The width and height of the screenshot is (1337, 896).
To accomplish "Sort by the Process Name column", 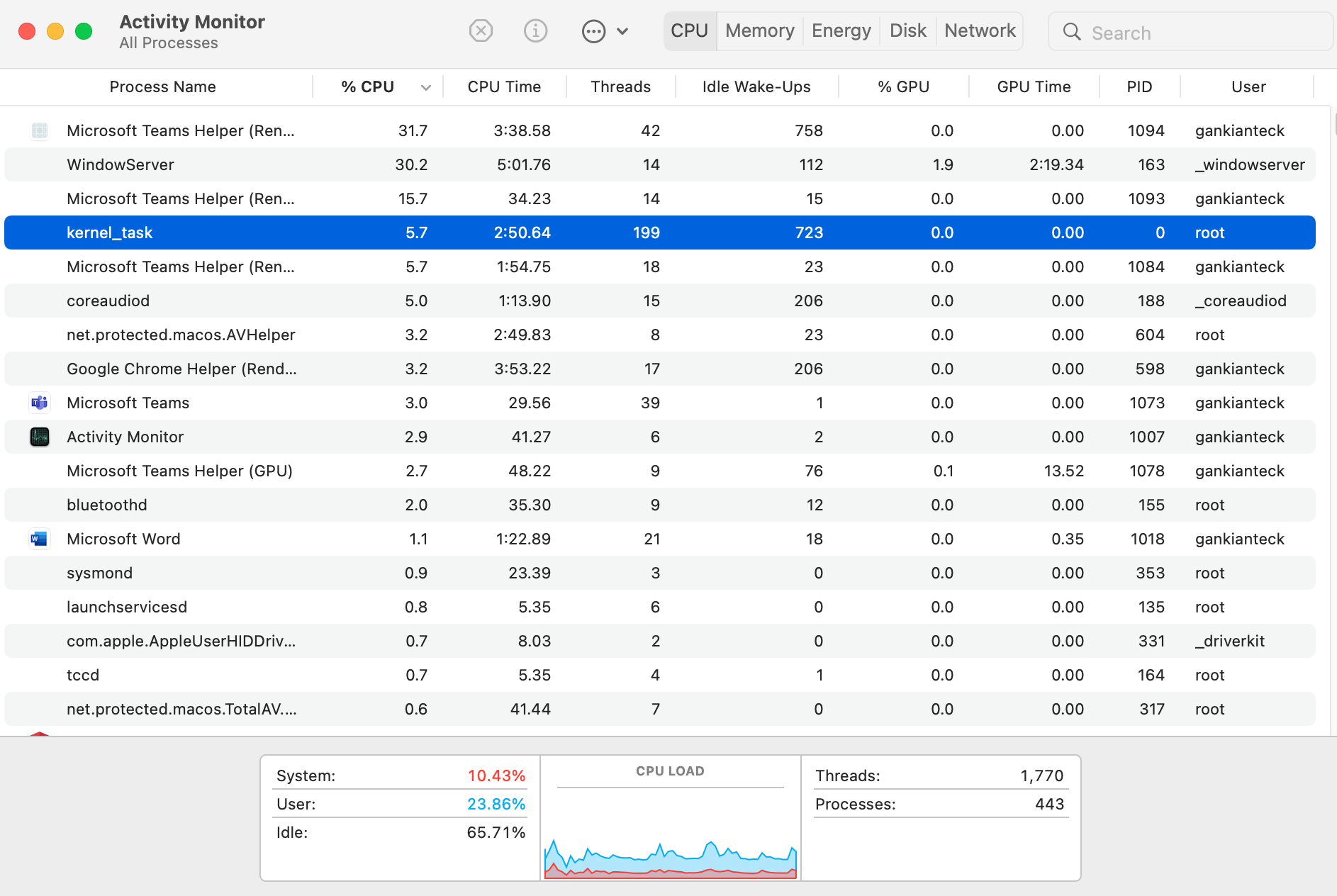I will coord(162,86).
